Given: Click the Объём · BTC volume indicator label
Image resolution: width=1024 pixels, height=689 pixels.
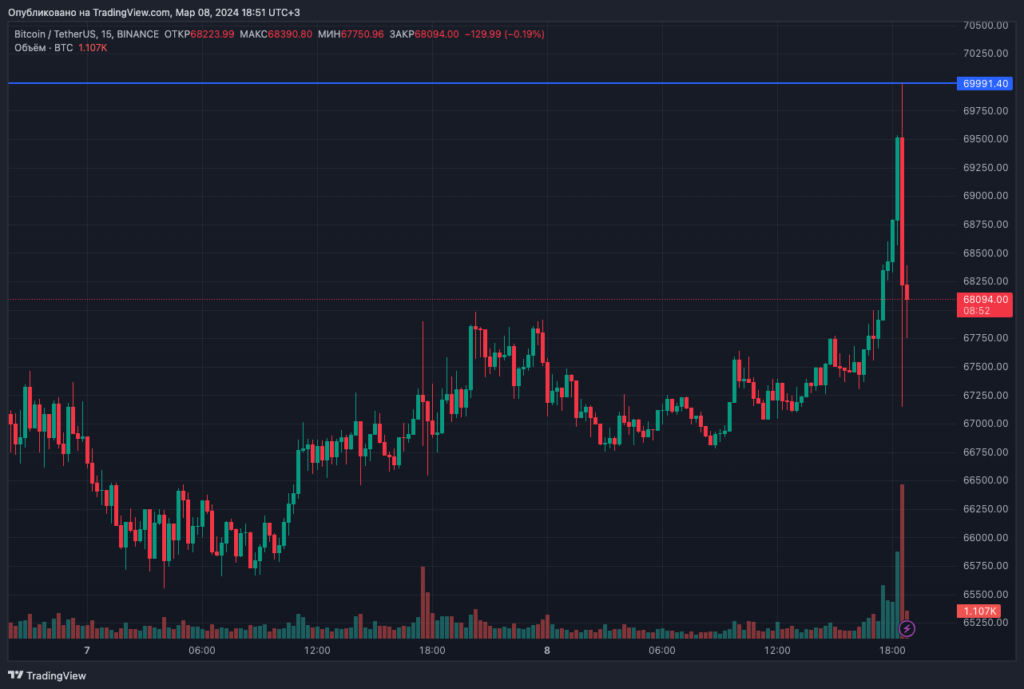Looking at the screenshot, I should pos(43,47).
